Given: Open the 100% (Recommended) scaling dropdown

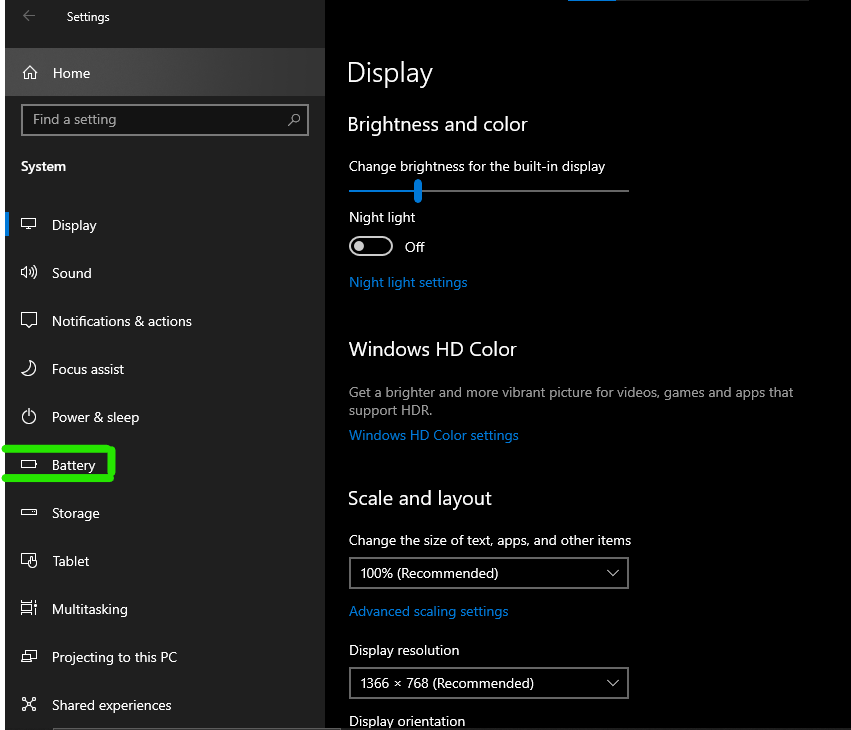Looking at the screenshot, I should pos(488,573).
